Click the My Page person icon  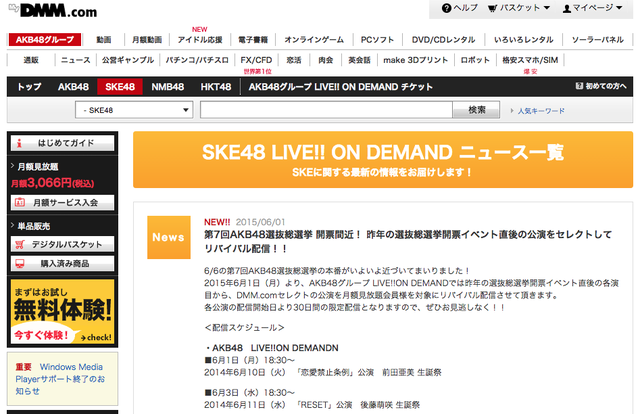[x=567, y=8]
